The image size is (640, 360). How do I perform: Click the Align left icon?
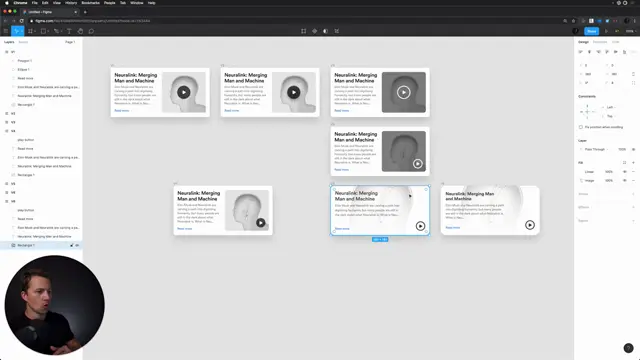point(580,52)
